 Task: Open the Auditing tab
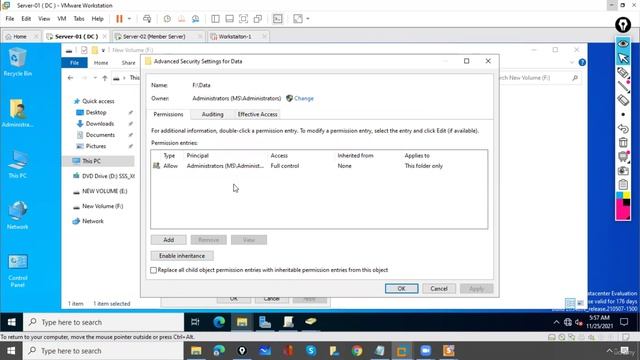pos(213,114)
